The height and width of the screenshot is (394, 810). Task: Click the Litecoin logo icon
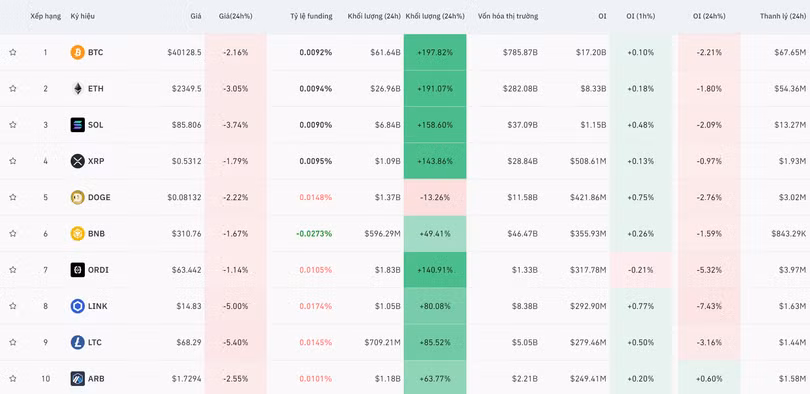pos(77,342)
